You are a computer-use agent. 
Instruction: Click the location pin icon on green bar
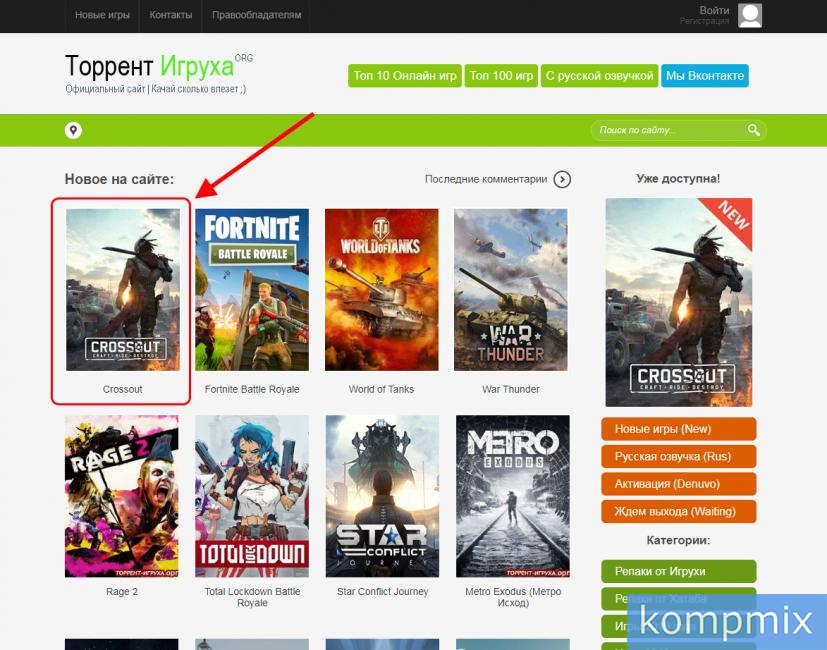click(x=72, y=130)
